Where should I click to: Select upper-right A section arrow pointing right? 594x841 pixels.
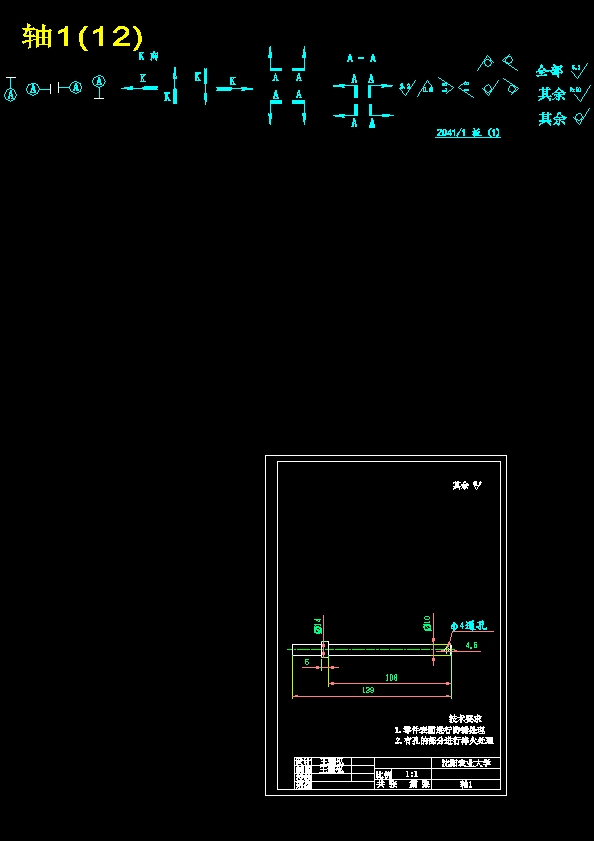380,86
